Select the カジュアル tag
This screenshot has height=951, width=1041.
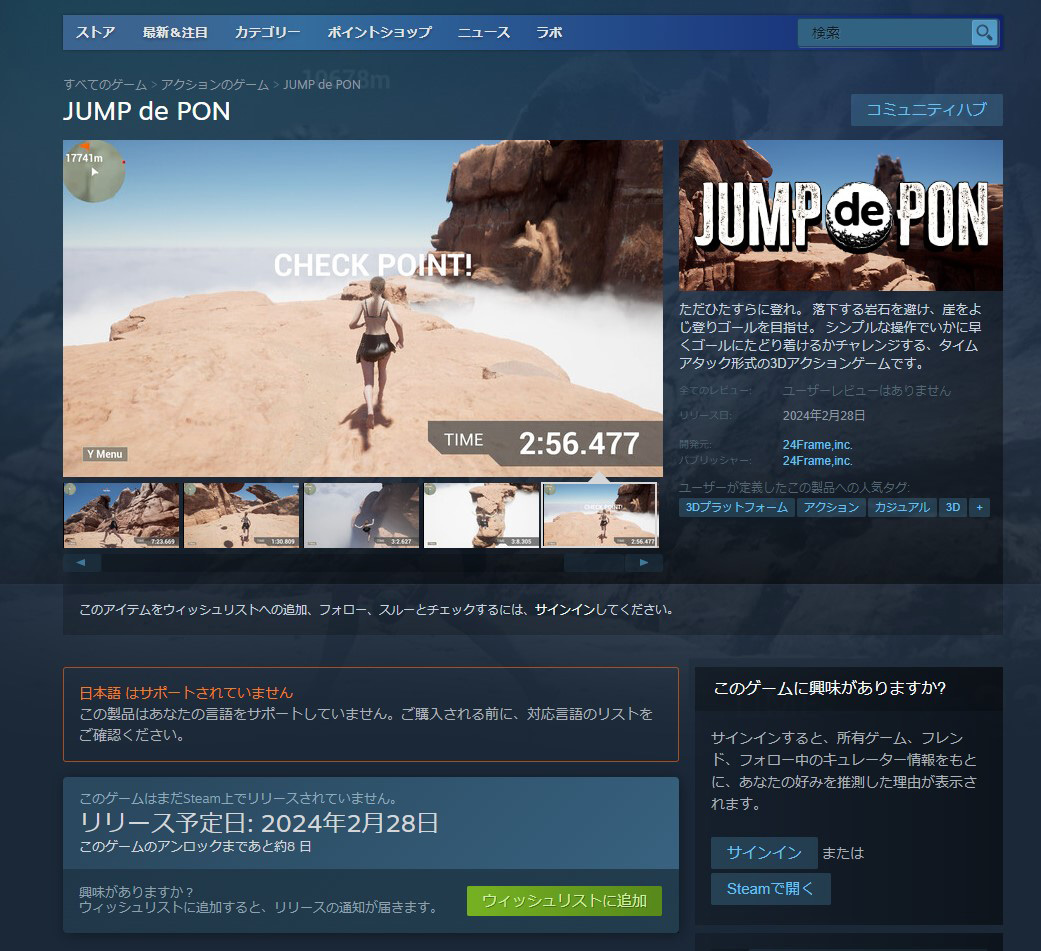[x=901, y=508]
